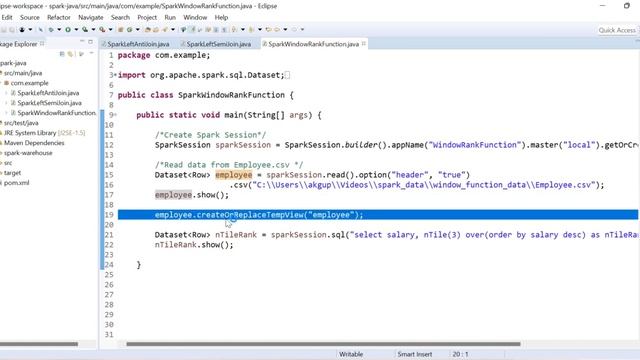The height and width of the screenshot is (360, 640).
Task: Close the SparkWindowRankFunction.java tab
Action: 364,44
